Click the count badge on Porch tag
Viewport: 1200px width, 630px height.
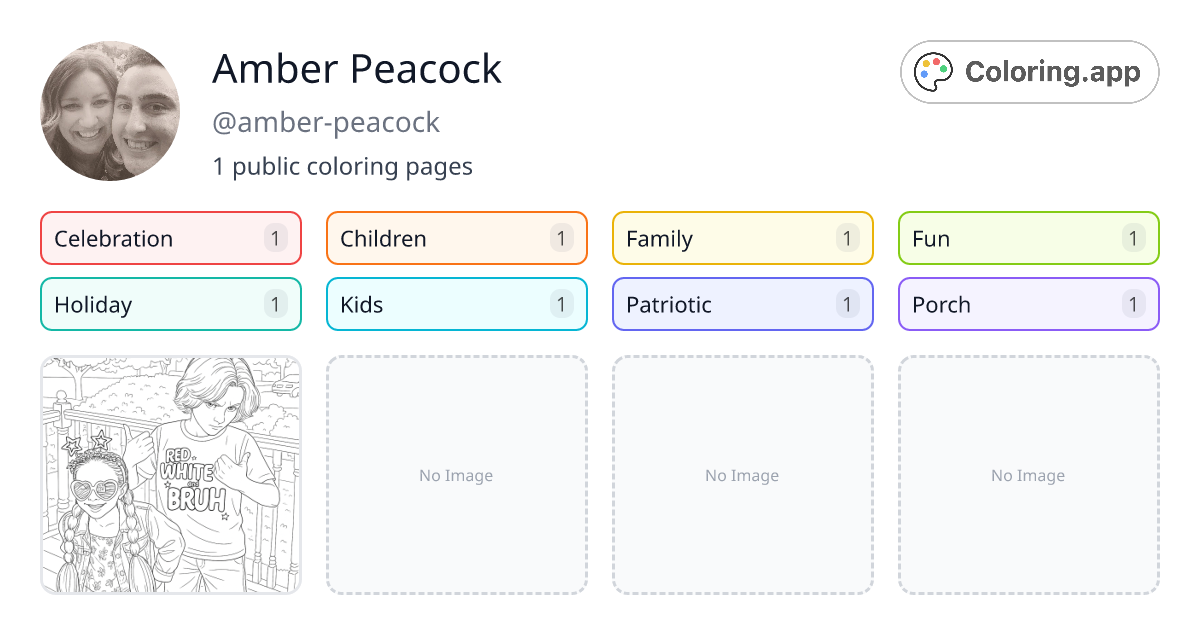1133,304
